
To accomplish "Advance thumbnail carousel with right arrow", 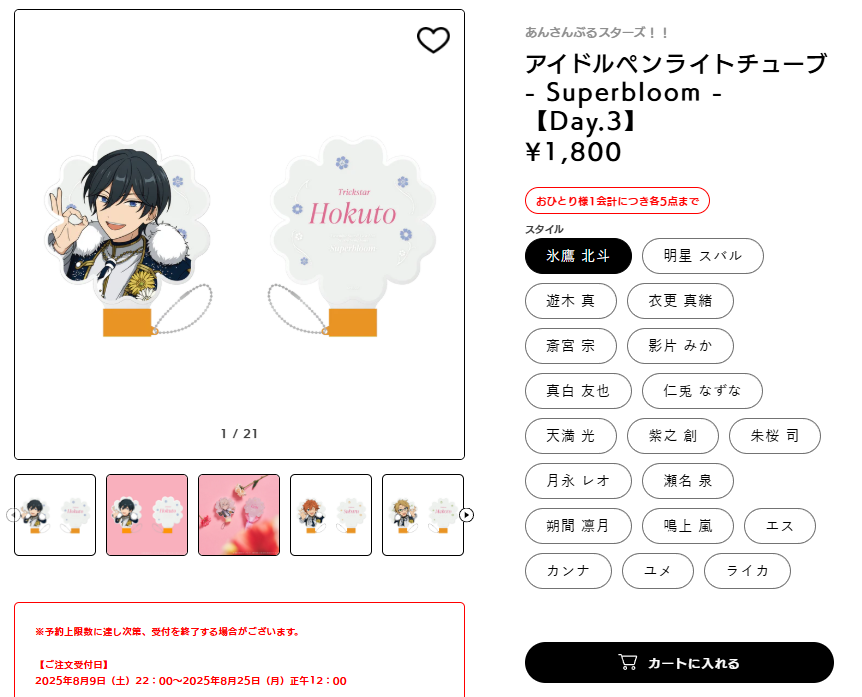I will click(466, 515).
